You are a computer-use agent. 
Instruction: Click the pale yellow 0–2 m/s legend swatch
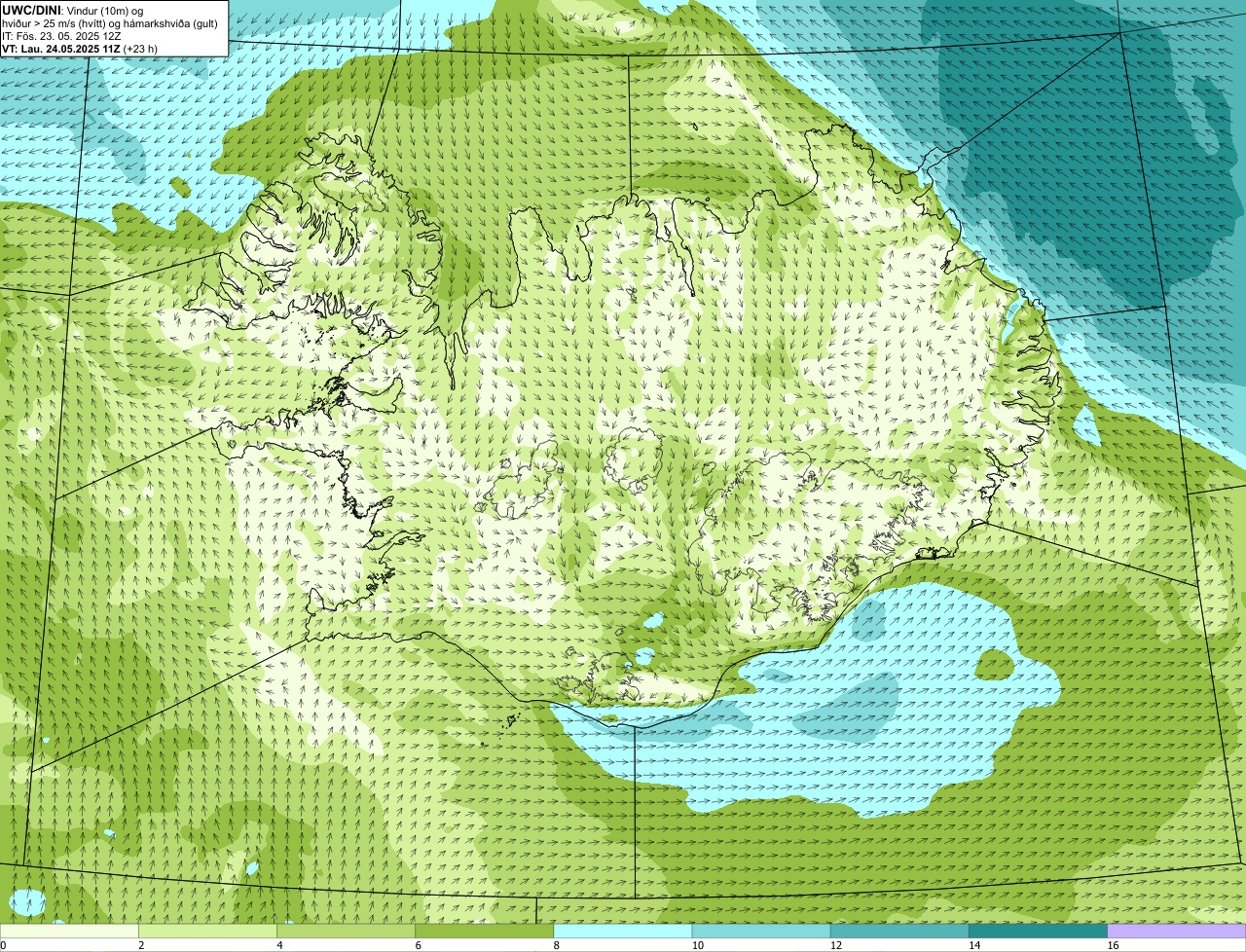pos(69,932)
